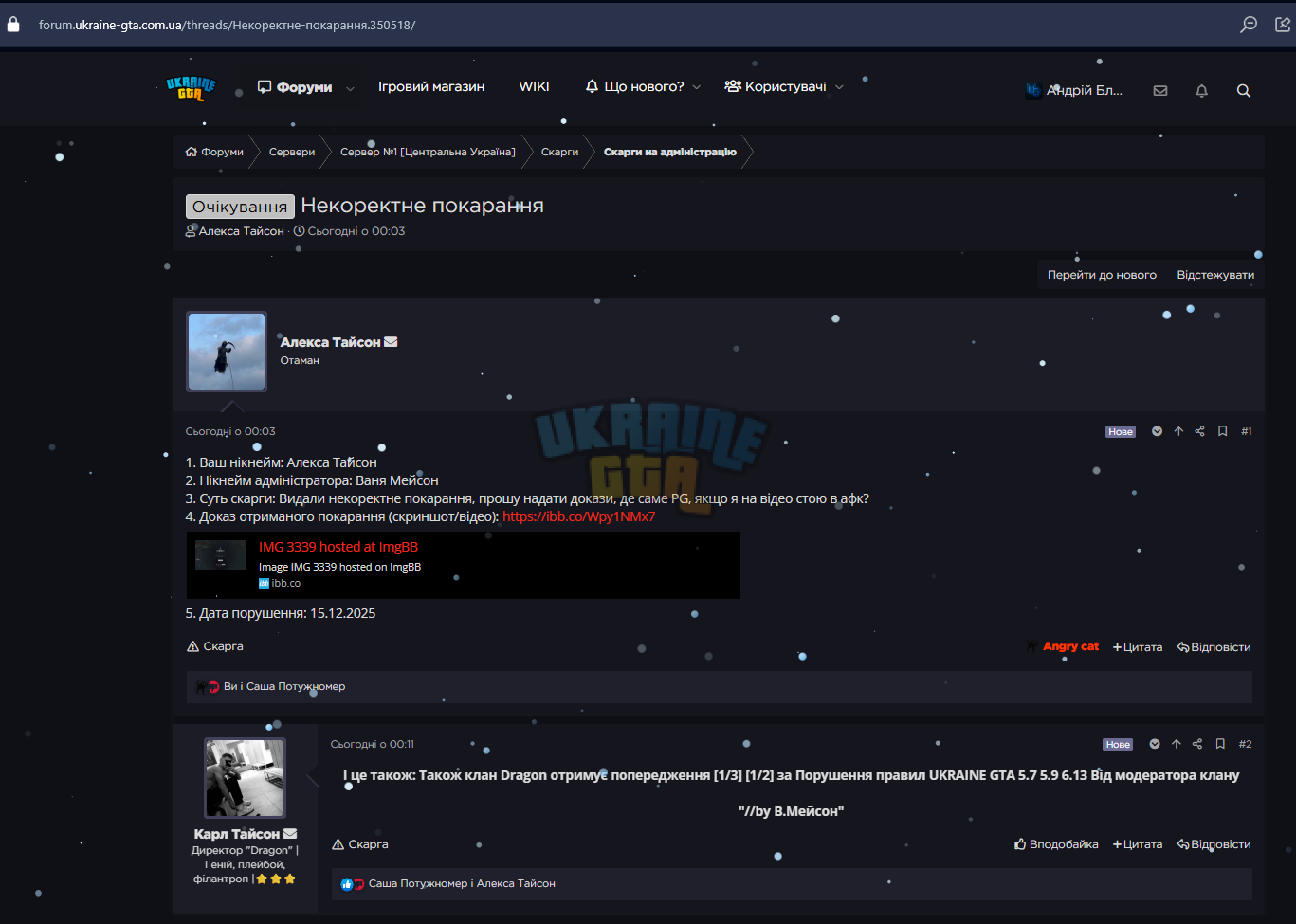
Task: Expand the Користувачі dropdown arrow
Action: click(839, 87)
